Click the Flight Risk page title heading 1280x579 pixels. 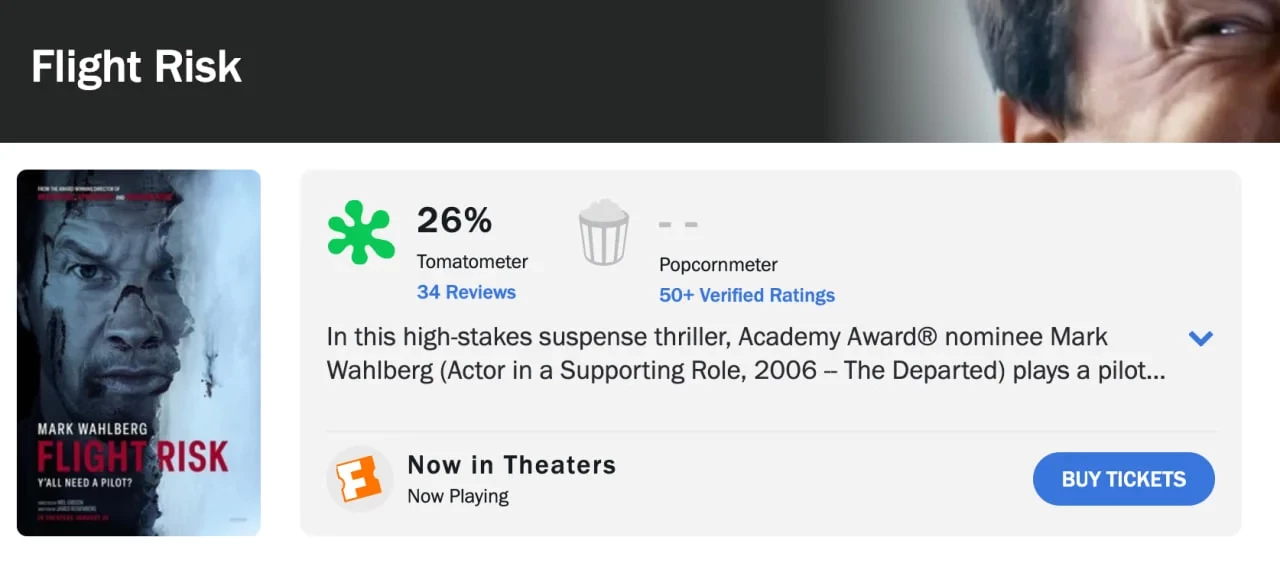pyautogui.click(x=136, y=67)
